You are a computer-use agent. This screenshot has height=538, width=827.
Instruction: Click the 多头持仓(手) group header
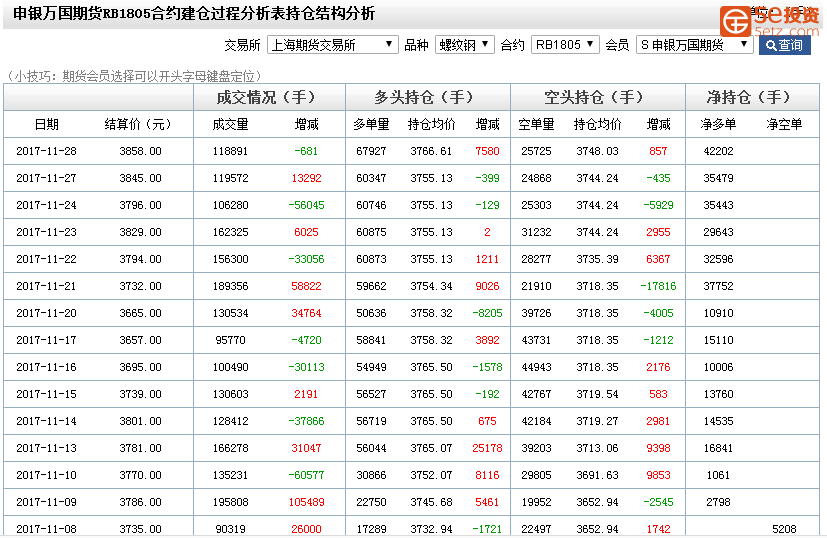pos(427,97)
